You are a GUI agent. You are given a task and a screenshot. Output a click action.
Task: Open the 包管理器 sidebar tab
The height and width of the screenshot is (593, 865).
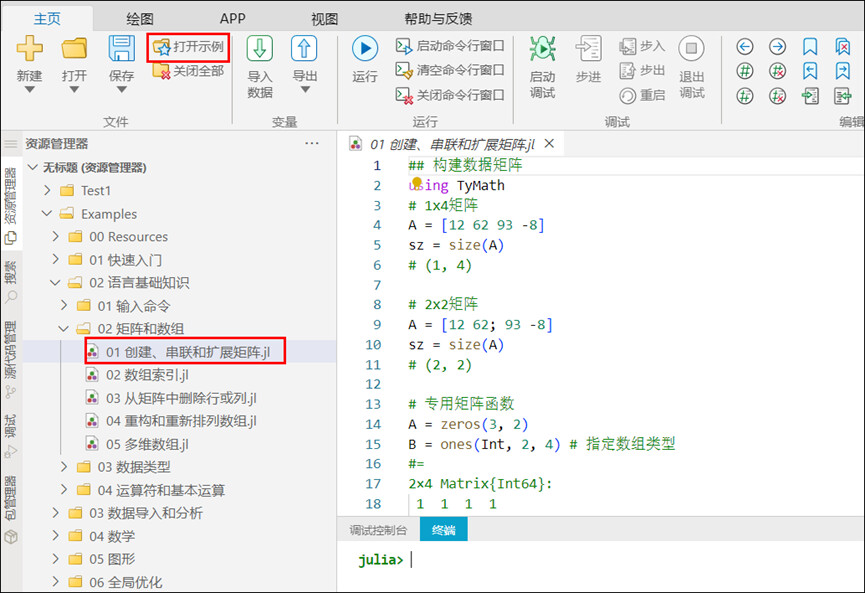(x=11, y=509)
